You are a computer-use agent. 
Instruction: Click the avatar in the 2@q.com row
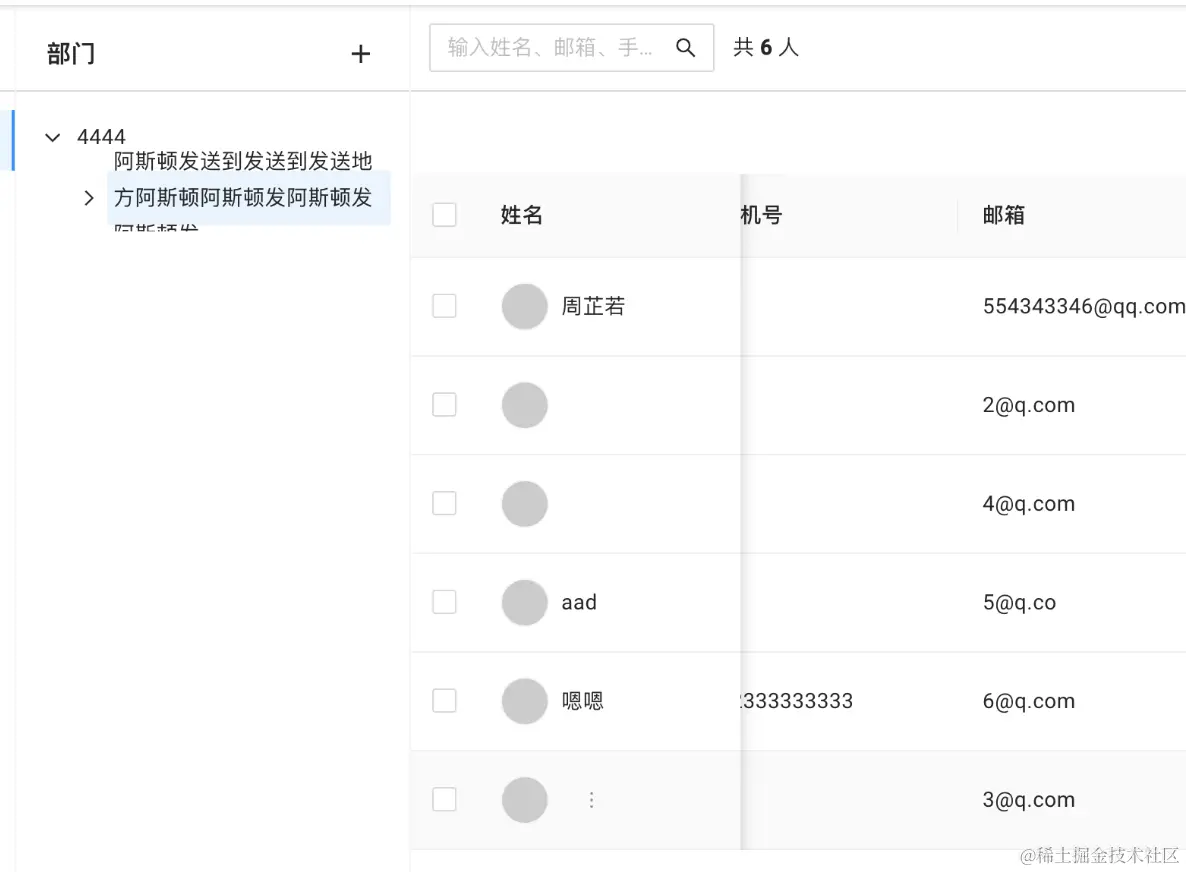tap(524, 405)
